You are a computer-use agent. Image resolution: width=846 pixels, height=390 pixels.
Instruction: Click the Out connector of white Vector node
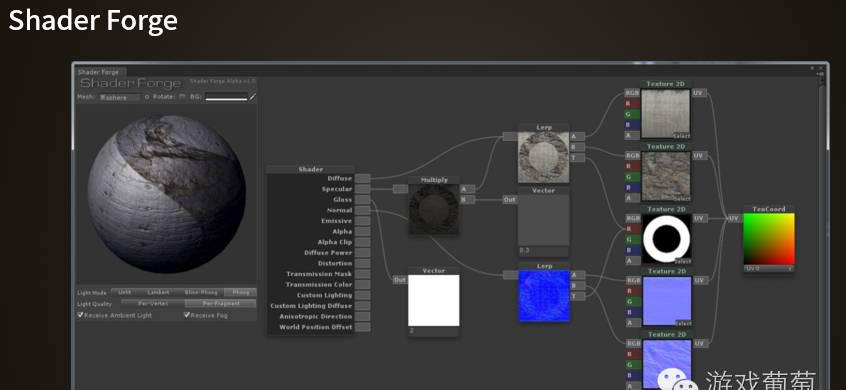tap(399, 280)
